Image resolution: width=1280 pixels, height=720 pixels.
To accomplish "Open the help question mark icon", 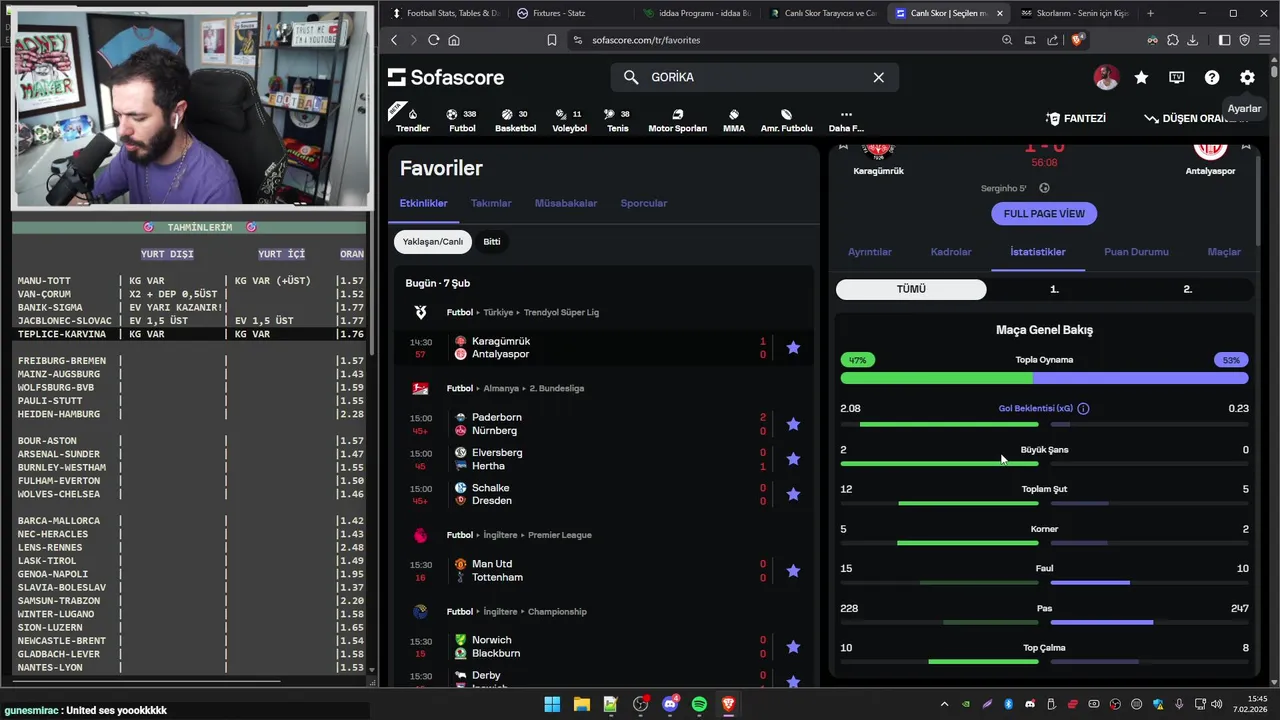I will 1212,77.
